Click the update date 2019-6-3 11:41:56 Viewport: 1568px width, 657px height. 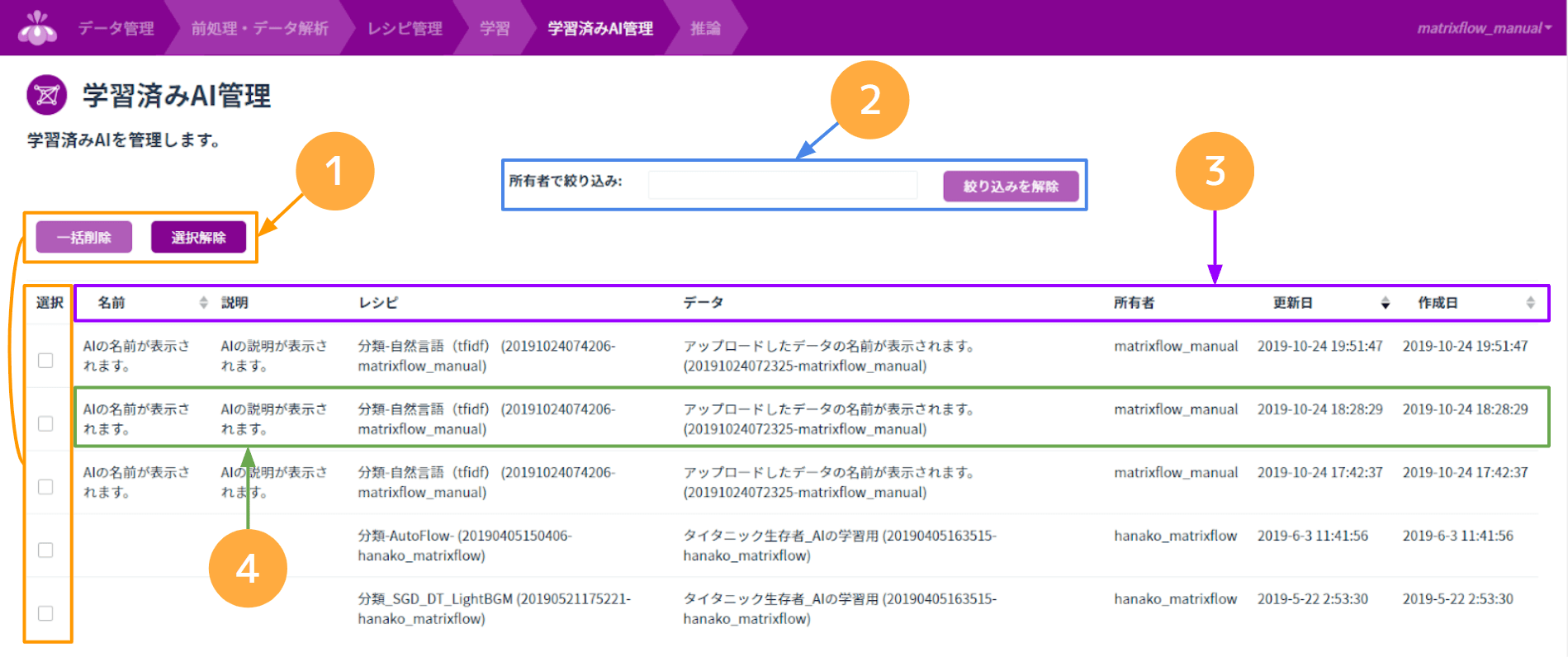click(1313, 536)
